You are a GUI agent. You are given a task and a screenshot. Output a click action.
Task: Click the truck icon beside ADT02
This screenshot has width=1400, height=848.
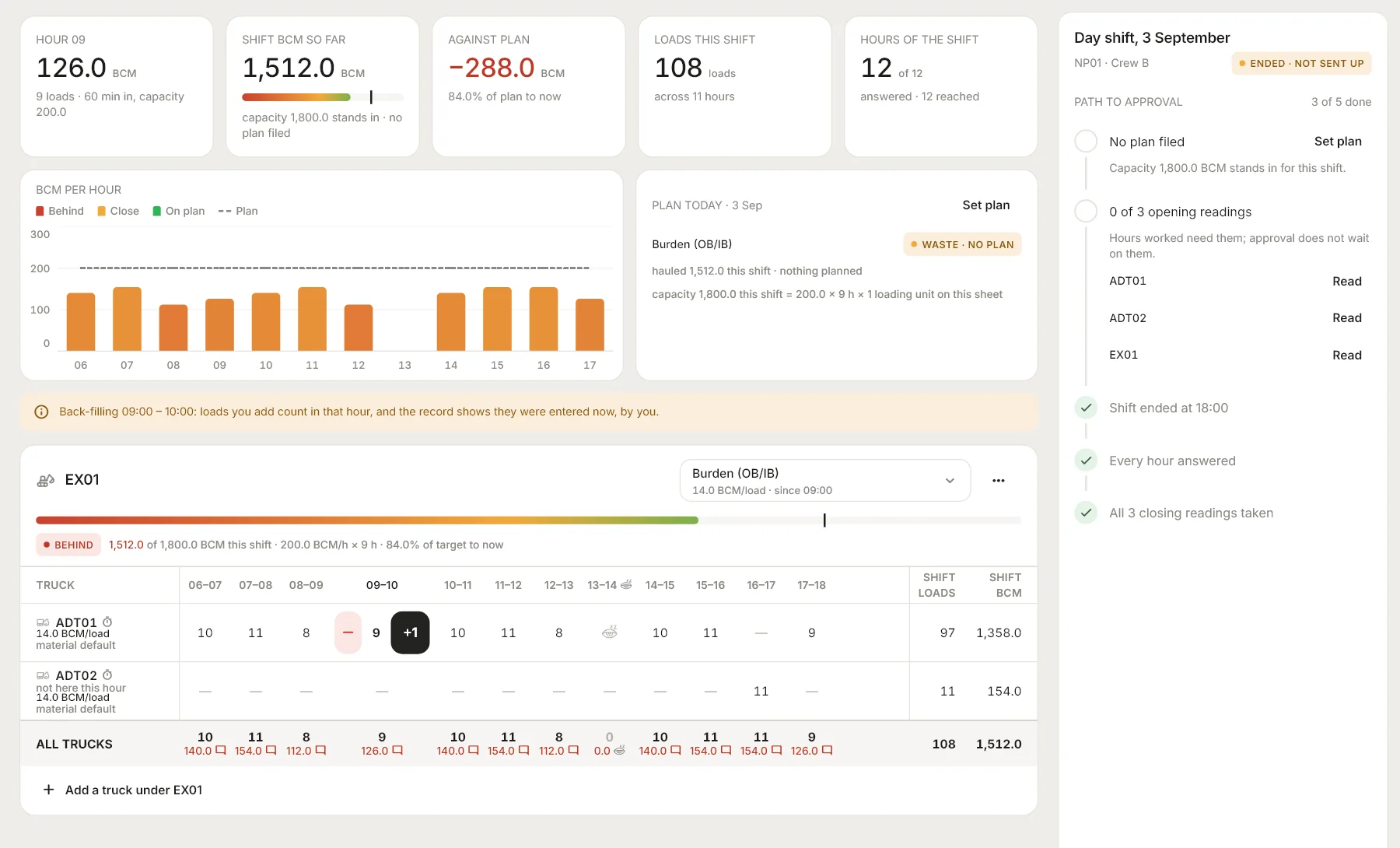point(43,676)
